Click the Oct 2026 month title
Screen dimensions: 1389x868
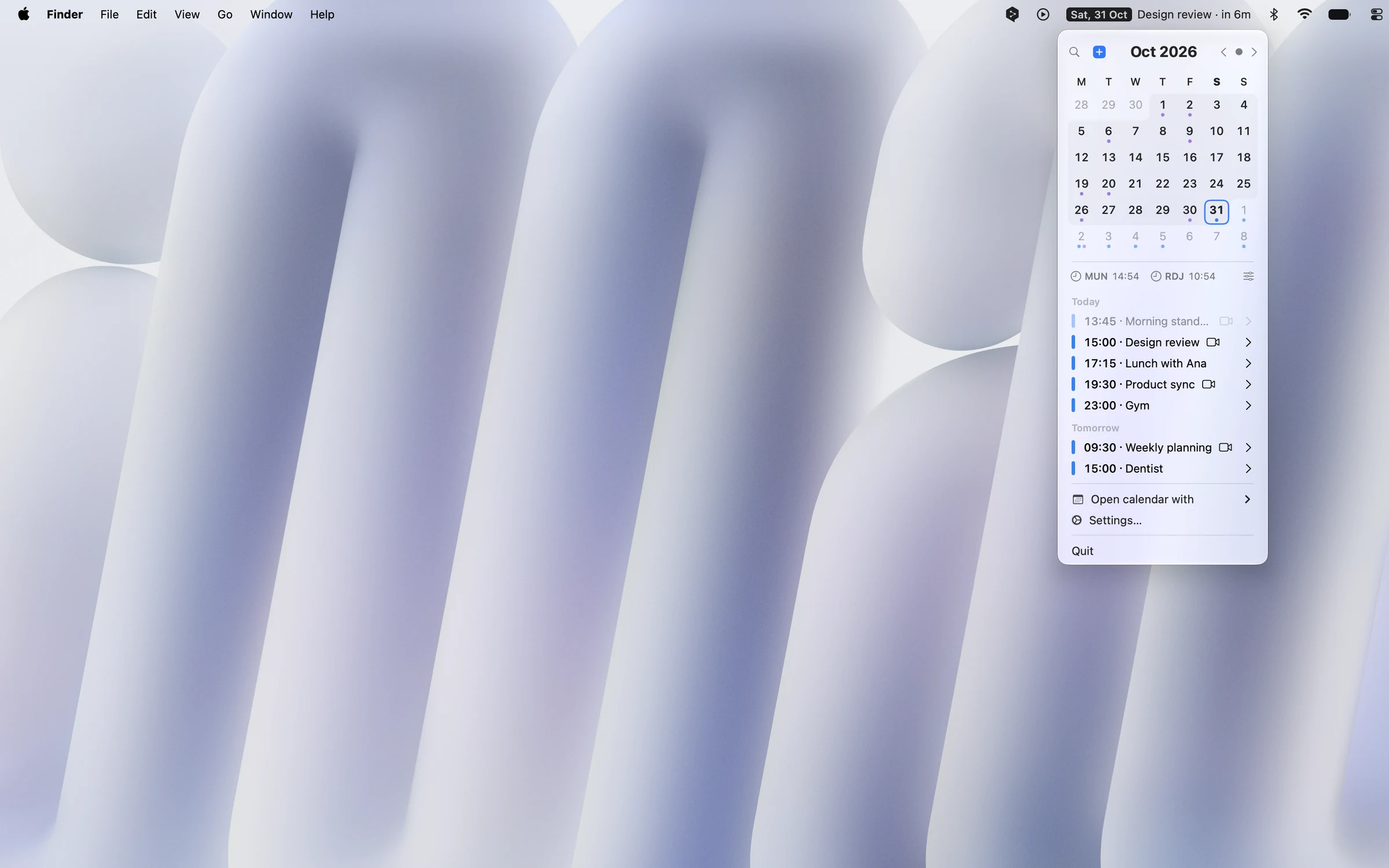[1163, 52]
